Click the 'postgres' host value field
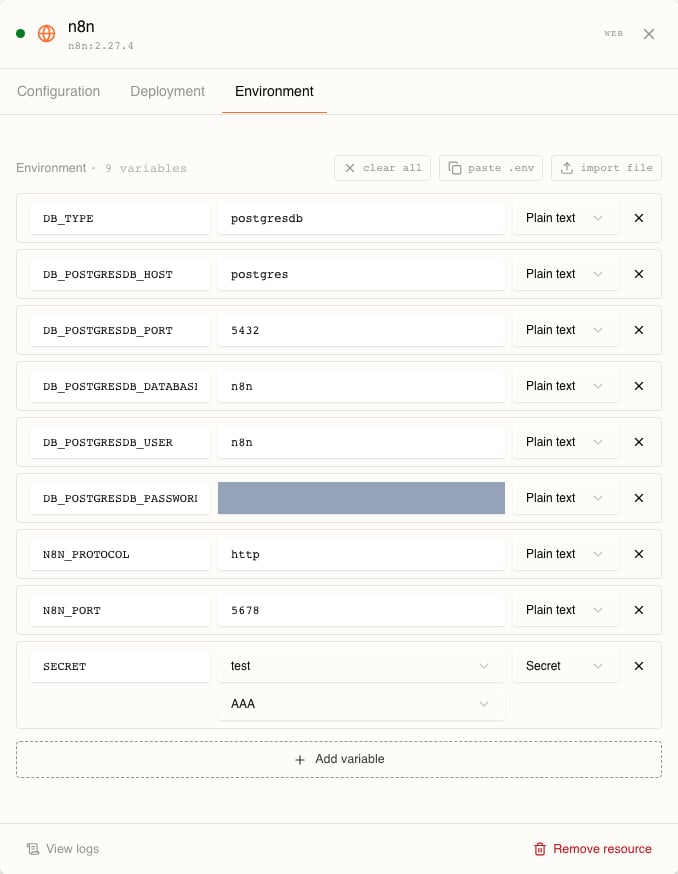Viewport: 678px width, 874px height. pyautogui.click(x=361, y=274)
